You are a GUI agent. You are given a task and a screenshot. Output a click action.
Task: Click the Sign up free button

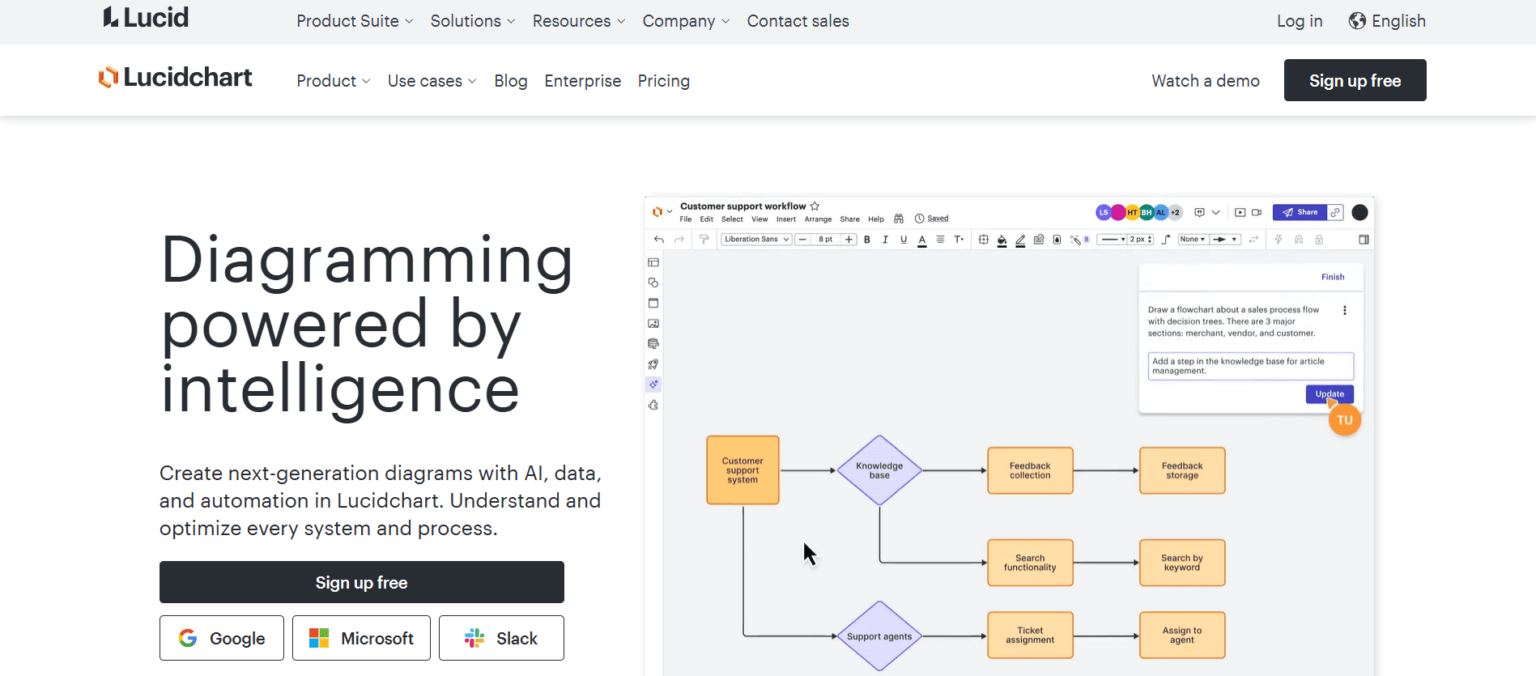point(1355,80)
